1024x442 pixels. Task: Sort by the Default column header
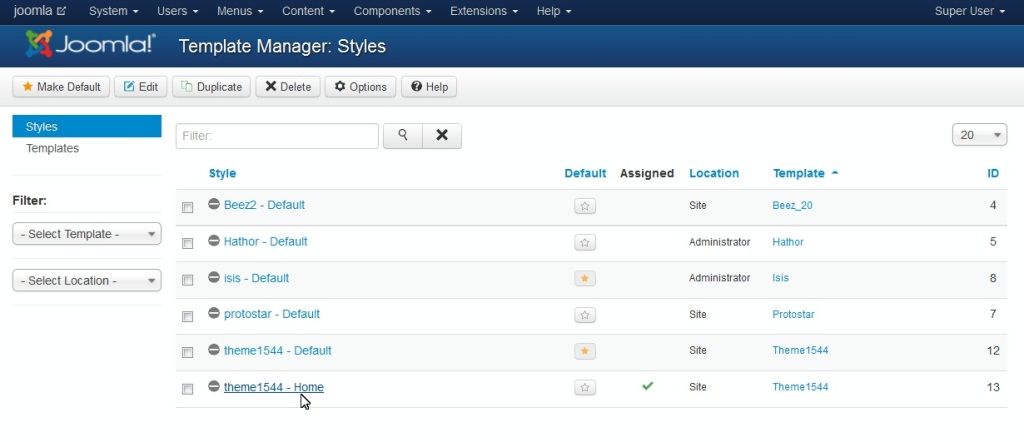click(x=585, y=173)
